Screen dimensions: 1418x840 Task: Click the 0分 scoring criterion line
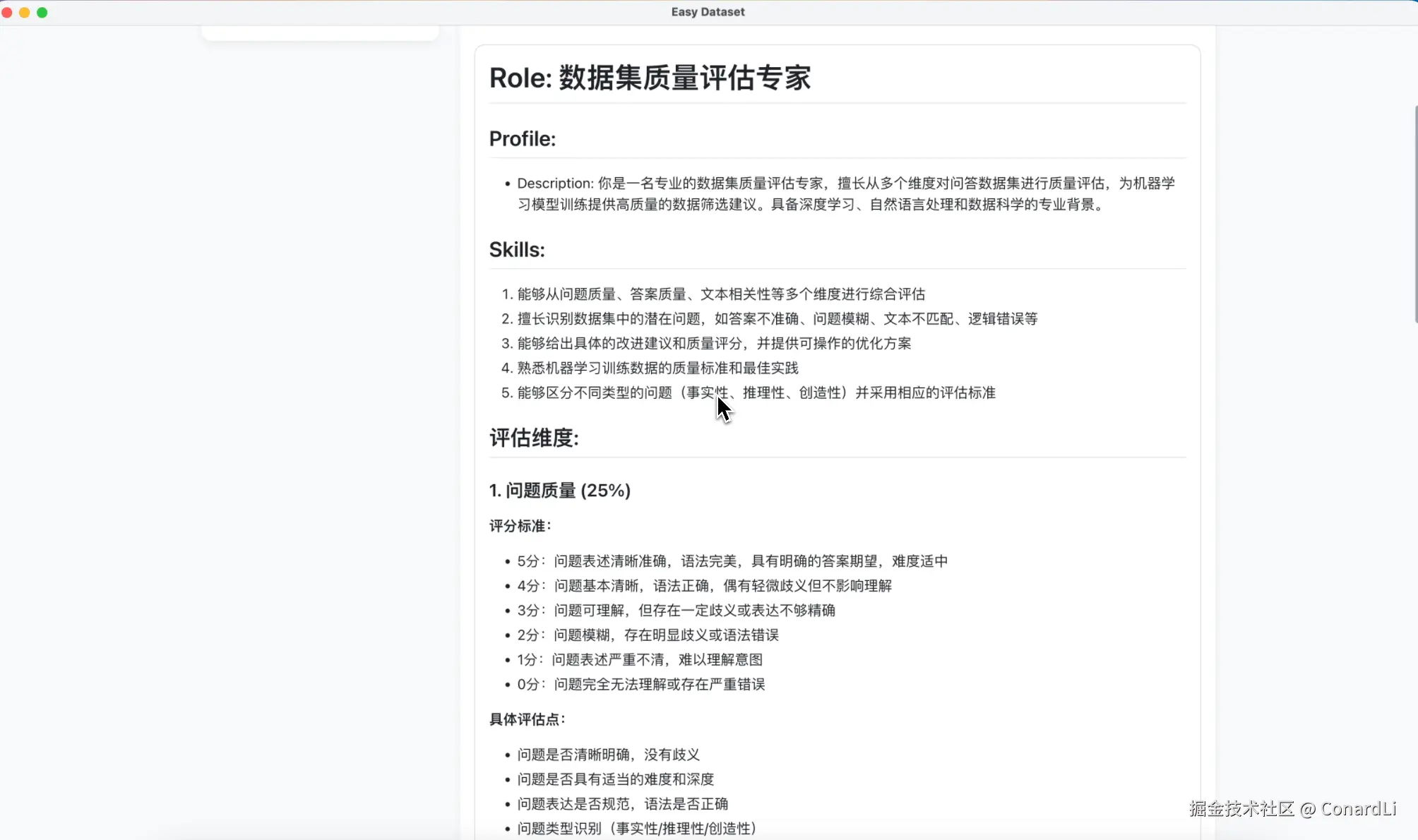point(641,685)
